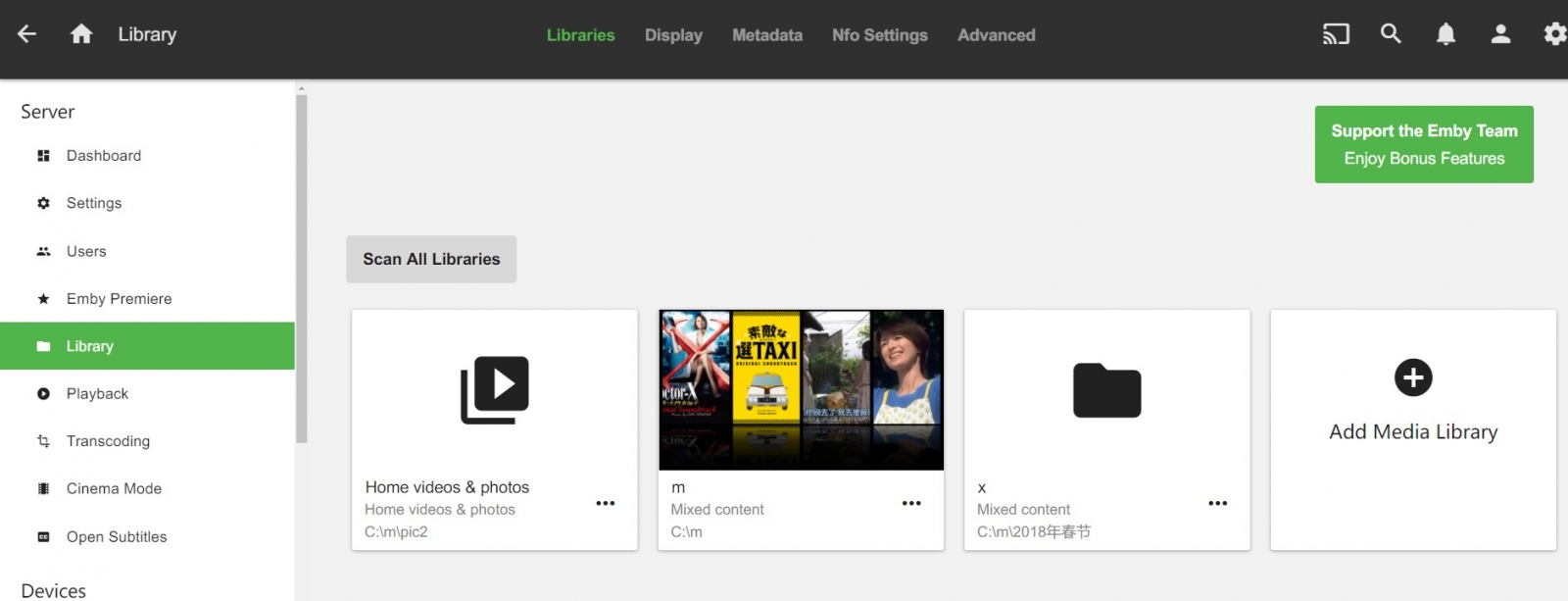Open three-dot menu for library x

[1218, 503]
